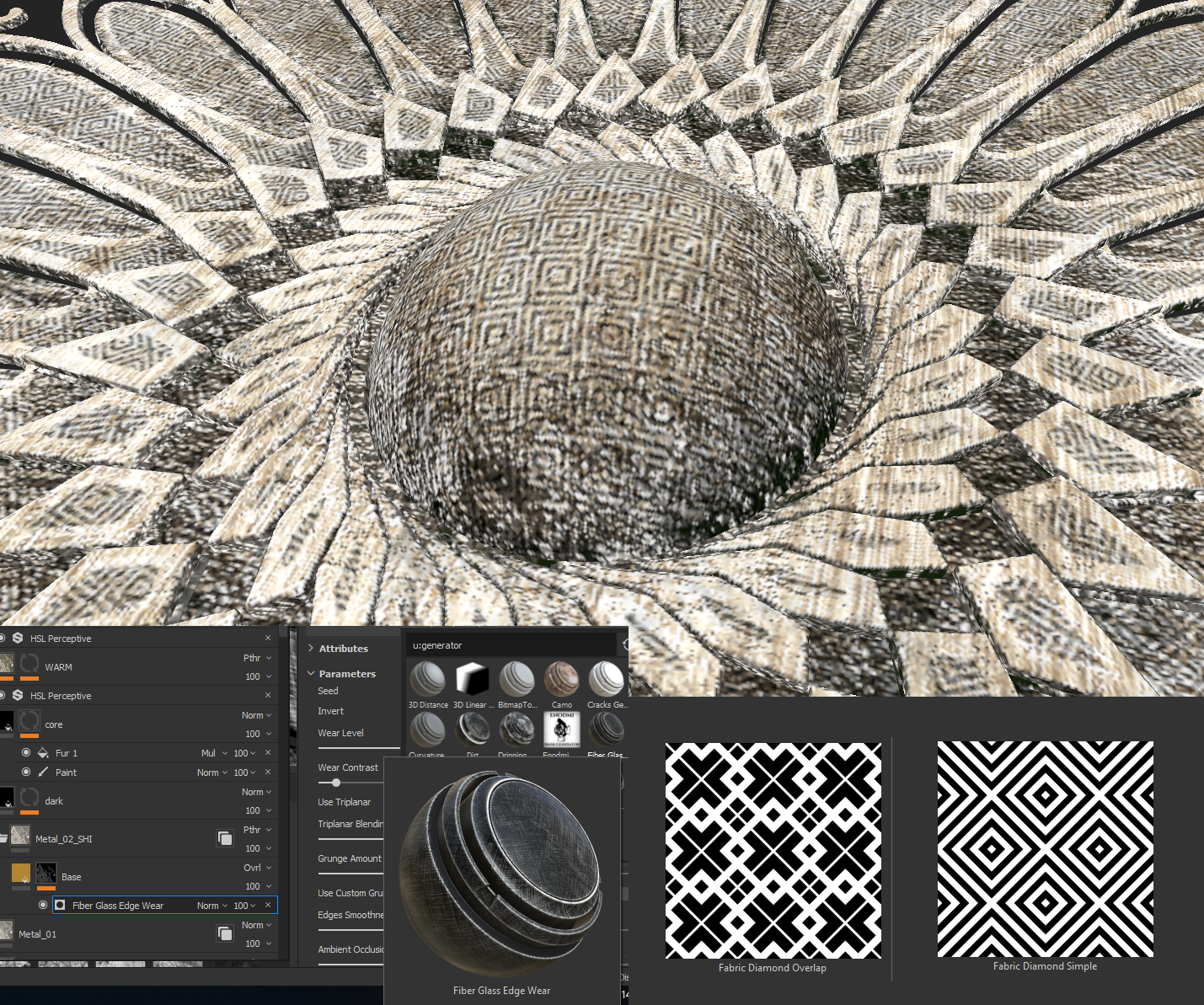Click the Metal_01 instance layers icon
This screenshot has height=1005, width=1204.
click(225, 933)
